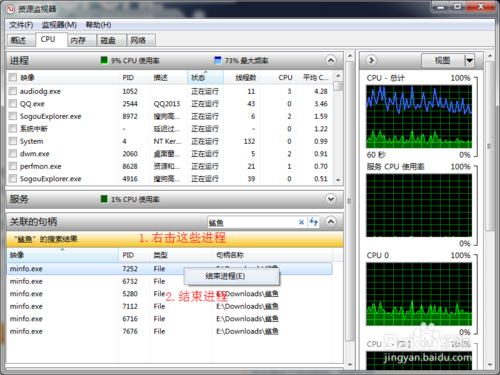This screenshot has height=375, width=500.
Task: Tick checkbox for SogouExplorer.exe PID 4916
Action: (x=13, y=179)
